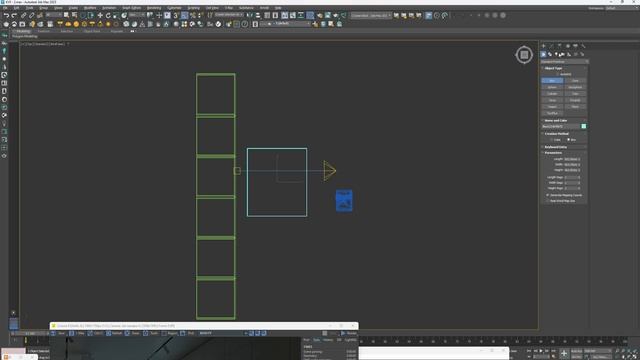Click the Teapot primitive button
Viewport: 640px width, 360px height.
(x=552, y=107)
